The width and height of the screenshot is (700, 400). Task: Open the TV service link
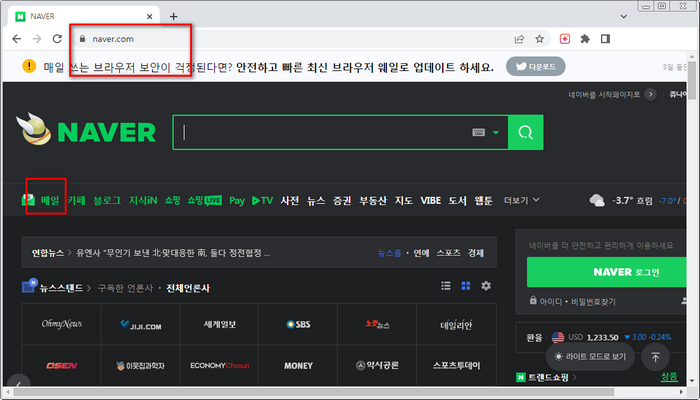click(x=262, y=200)
